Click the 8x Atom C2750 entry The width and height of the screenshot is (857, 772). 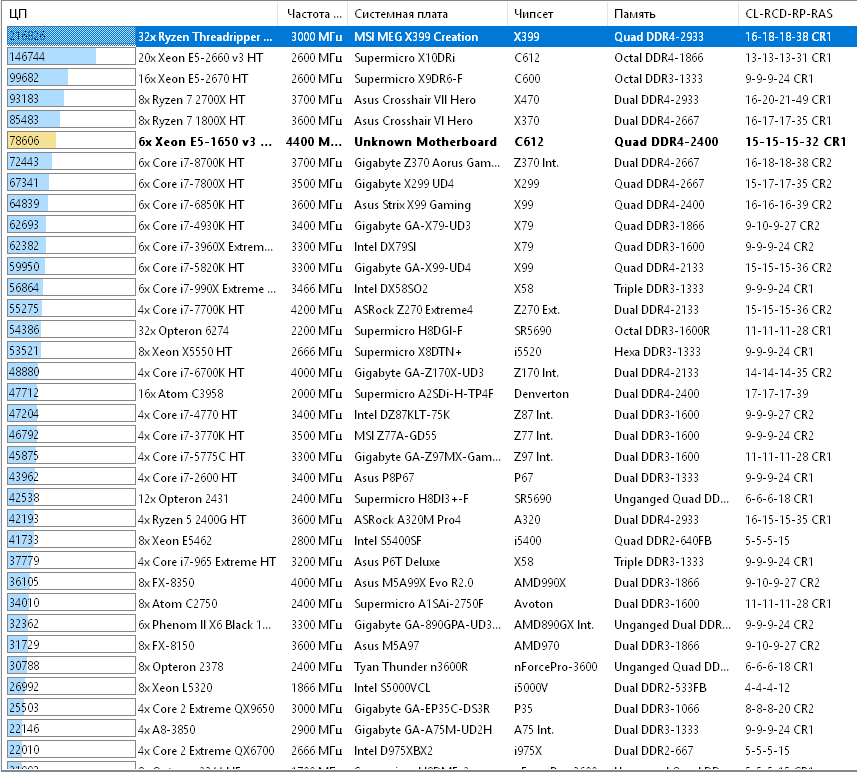coord(178,604)
